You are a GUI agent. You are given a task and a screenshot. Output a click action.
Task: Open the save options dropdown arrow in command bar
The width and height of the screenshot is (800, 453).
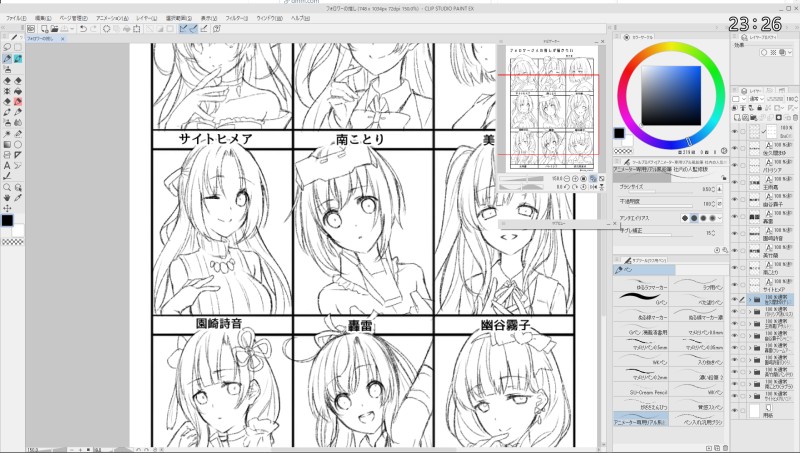pyautogui.click(x=72, y=29)
